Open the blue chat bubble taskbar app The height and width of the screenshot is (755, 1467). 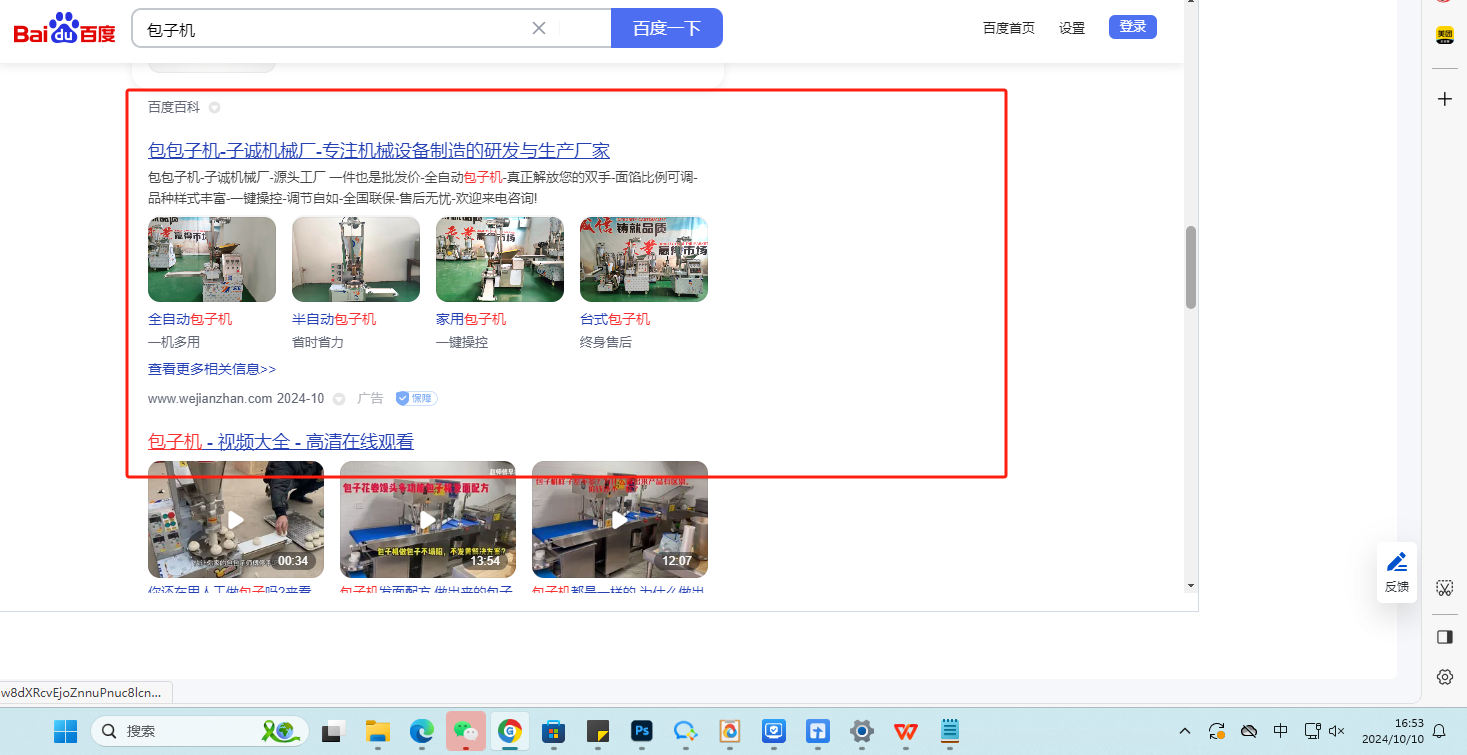click(x=685, y=731)
